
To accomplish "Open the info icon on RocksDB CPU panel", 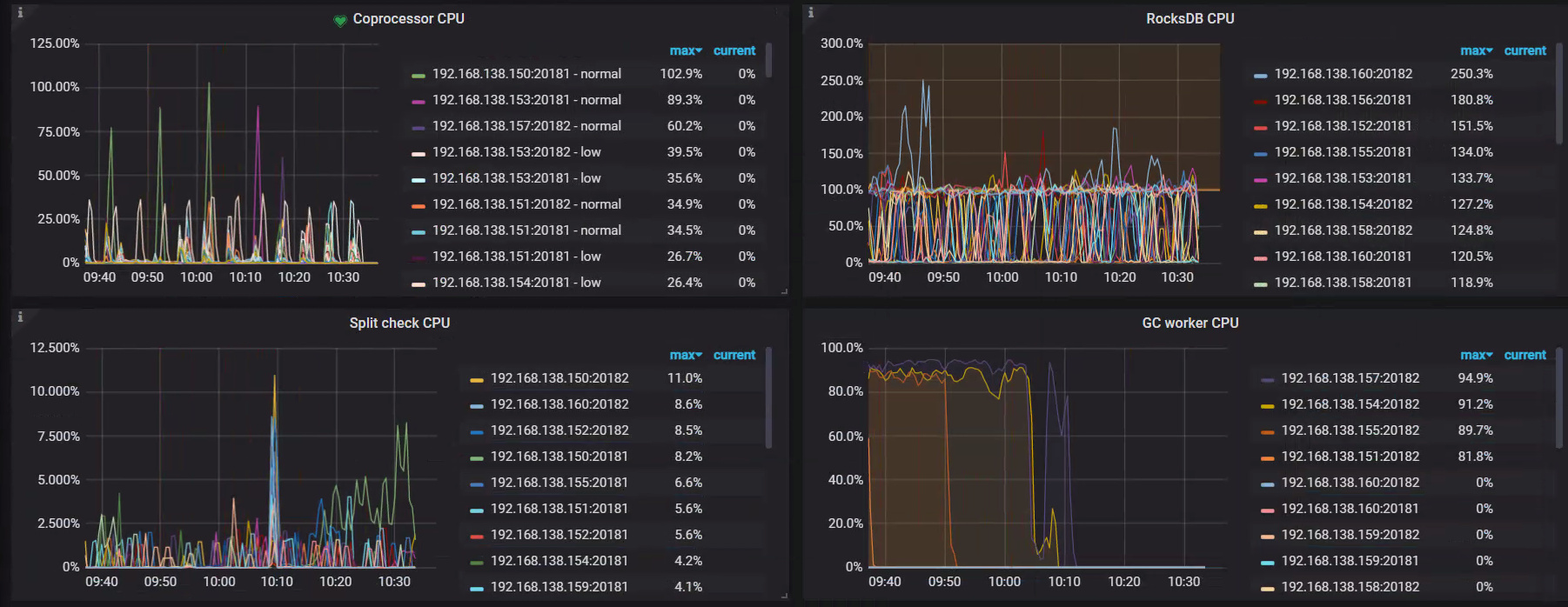I will [x=811, y=12].
